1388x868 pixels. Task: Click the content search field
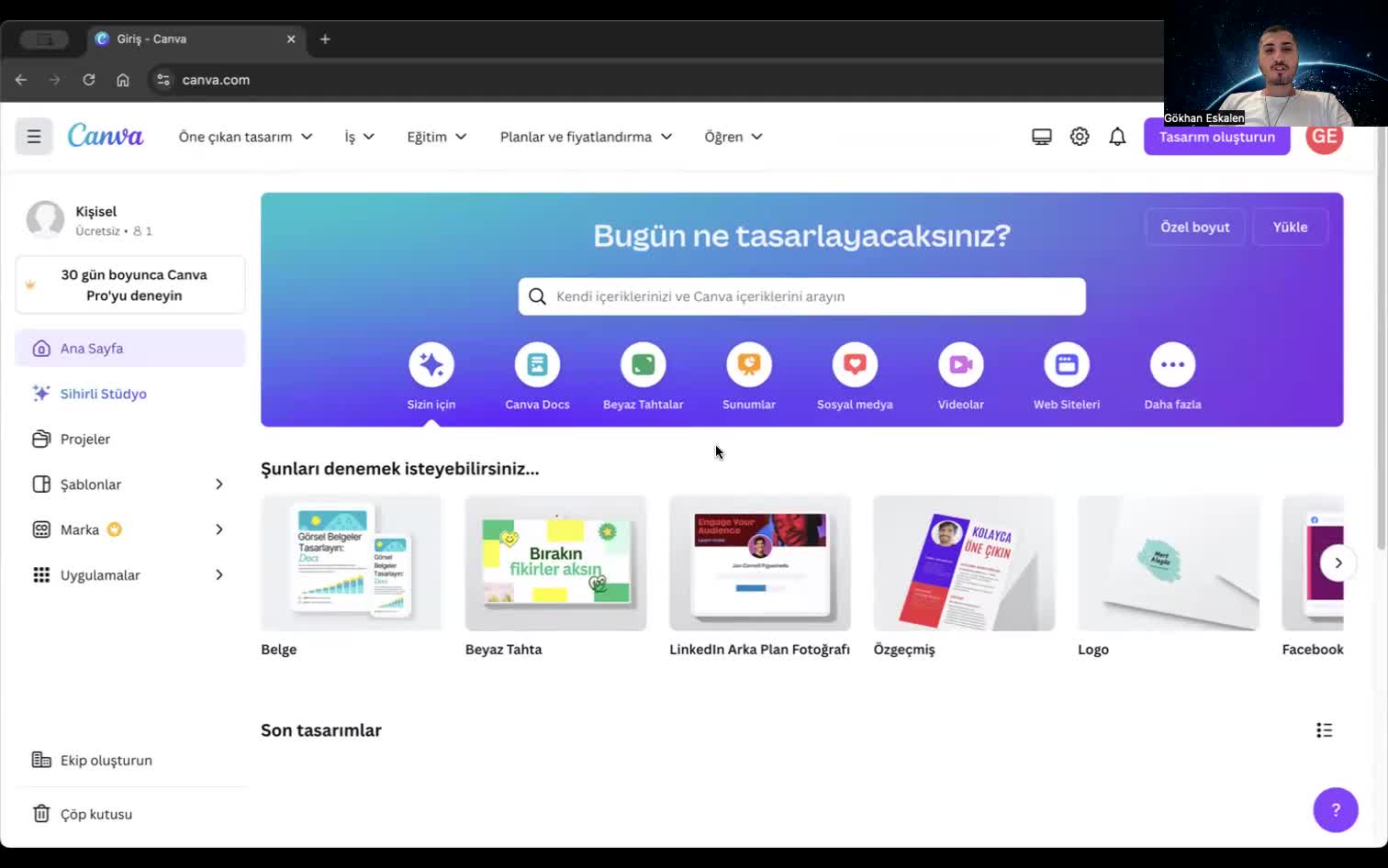(x=801, y=296)
